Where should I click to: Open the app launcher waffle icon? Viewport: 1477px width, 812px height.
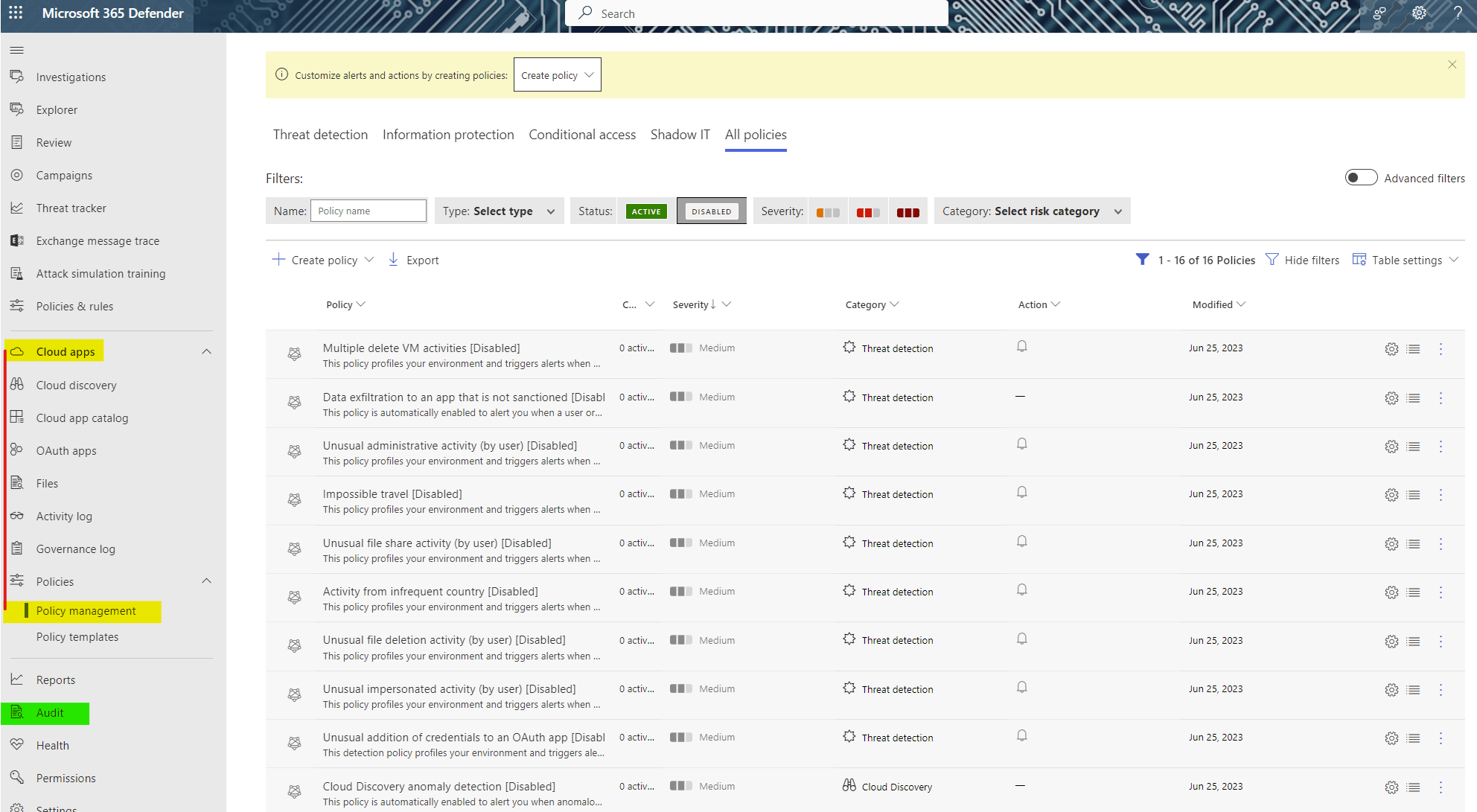(15, 13)
